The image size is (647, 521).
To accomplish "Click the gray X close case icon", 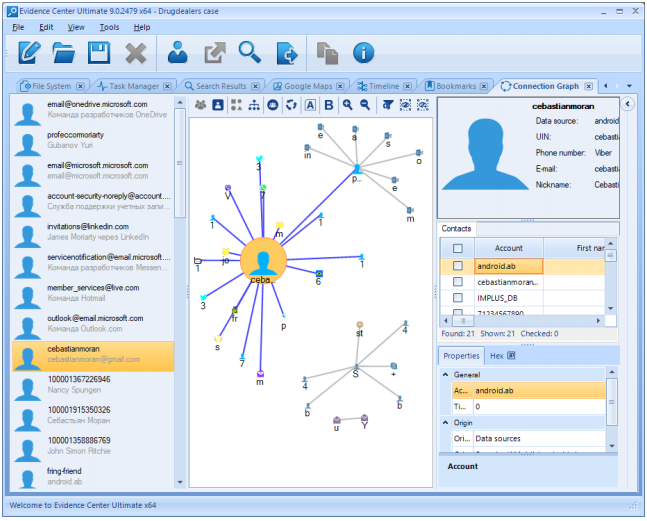I will pos(136,53).
